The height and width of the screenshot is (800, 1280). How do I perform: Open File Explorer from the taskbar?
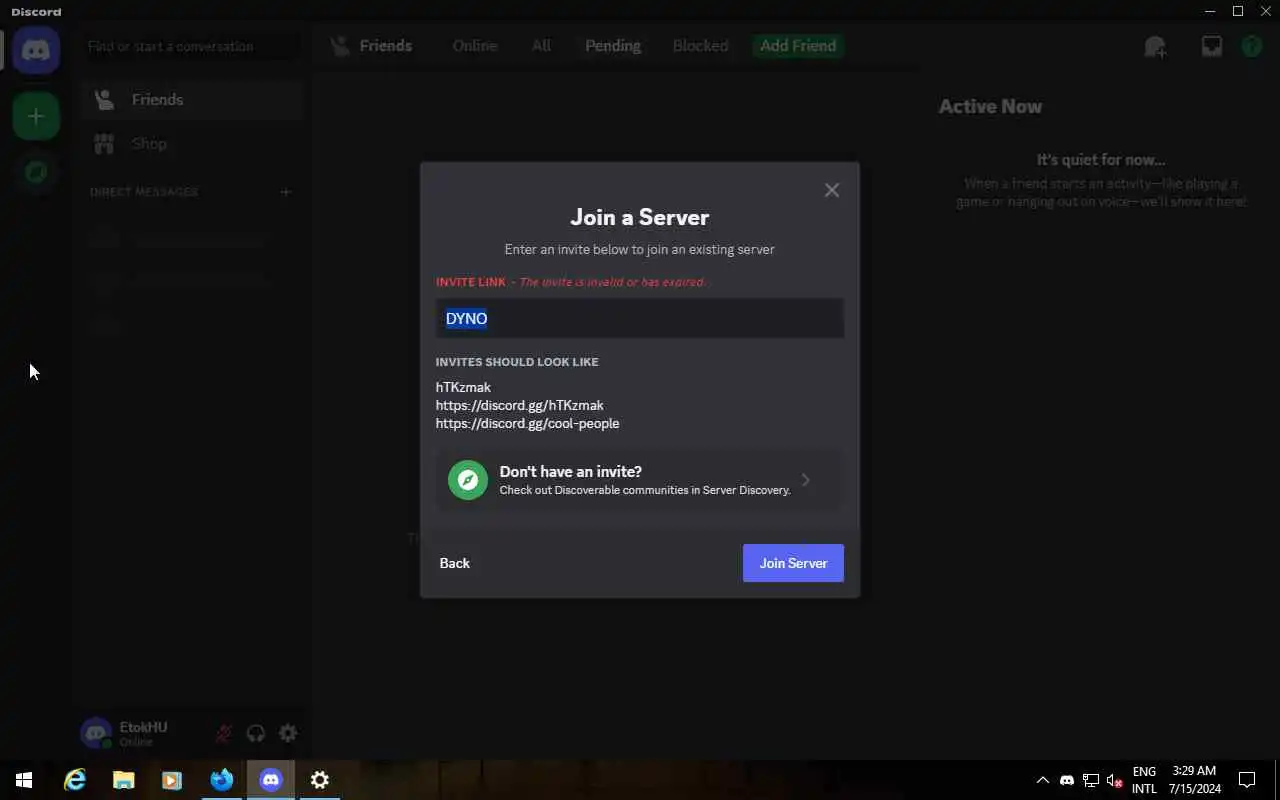123,780
